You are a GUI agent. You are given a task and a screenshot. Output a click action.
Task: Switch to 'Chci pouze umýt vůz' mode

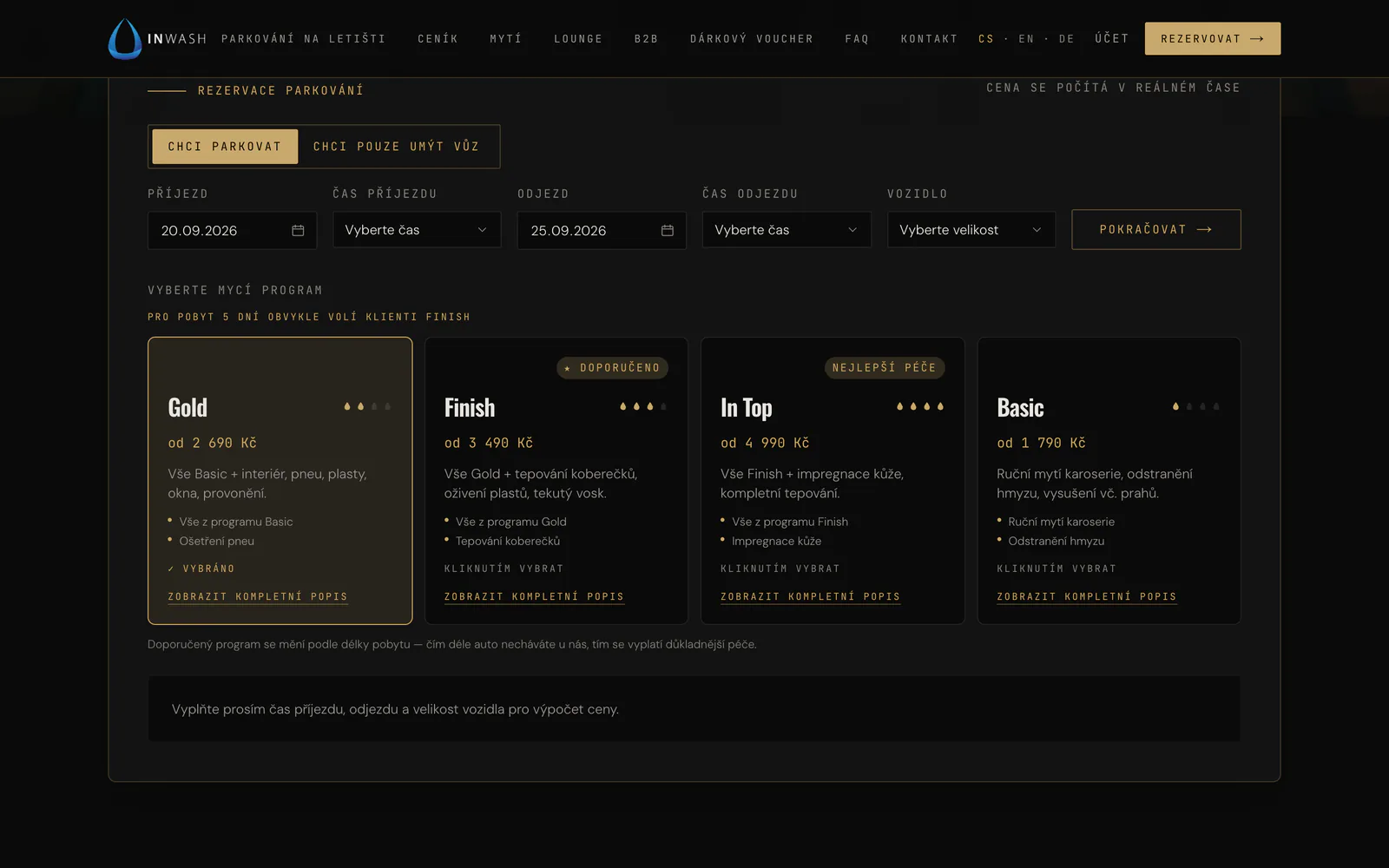[397, 147]
